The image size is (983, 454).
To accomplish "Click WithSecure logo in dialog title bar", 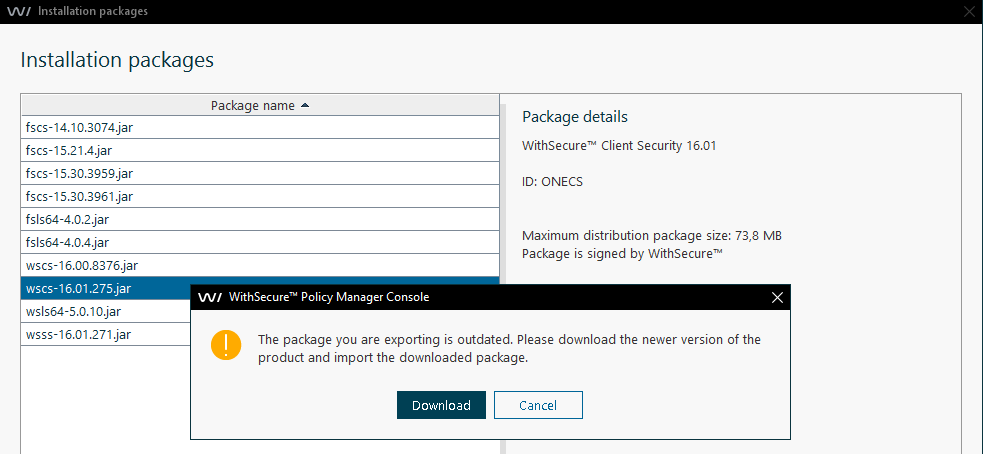I will coord(209,297).
